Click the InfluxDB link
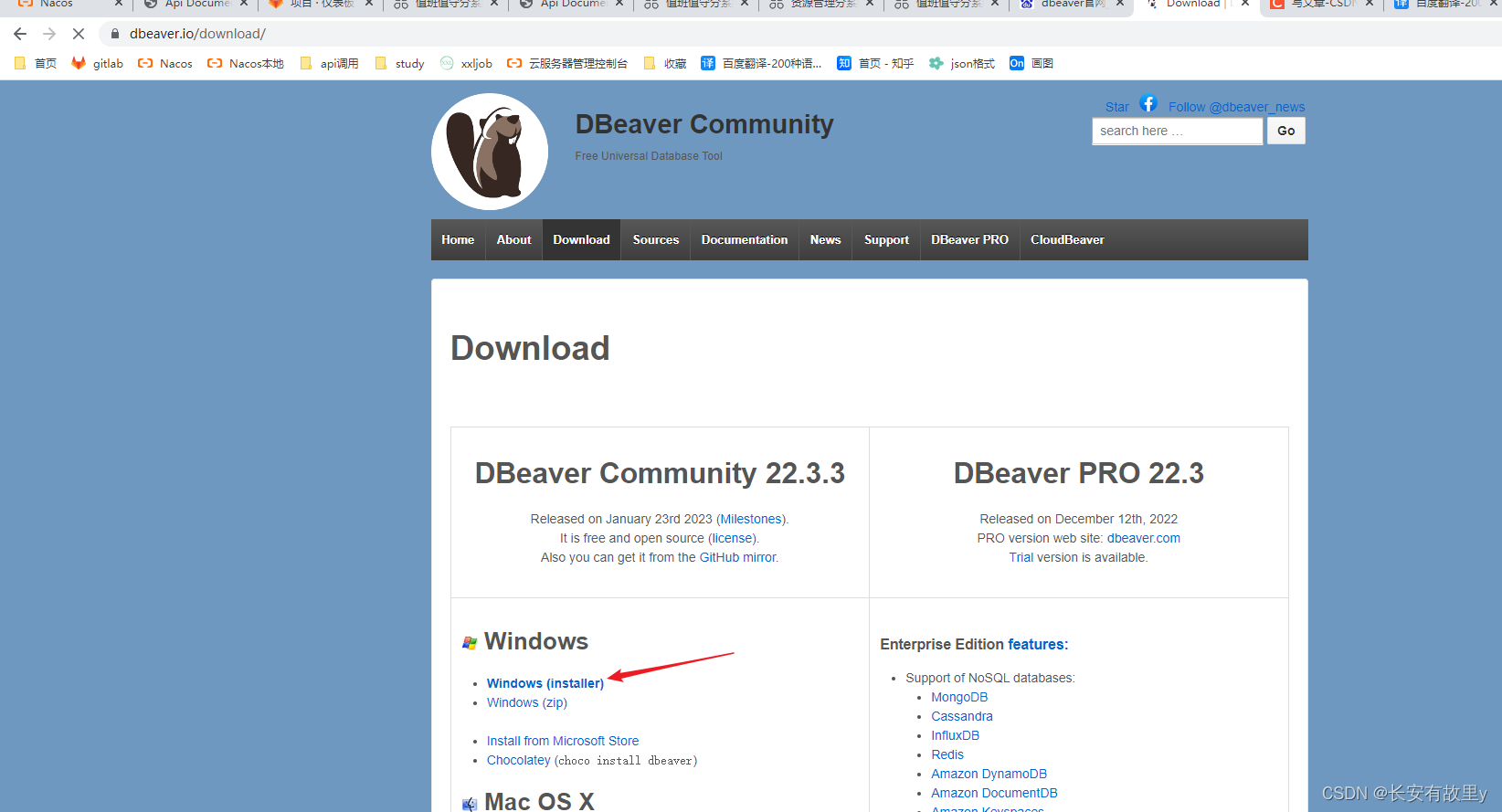Viewport: 1502px width, 812px height. coord(955,735)
